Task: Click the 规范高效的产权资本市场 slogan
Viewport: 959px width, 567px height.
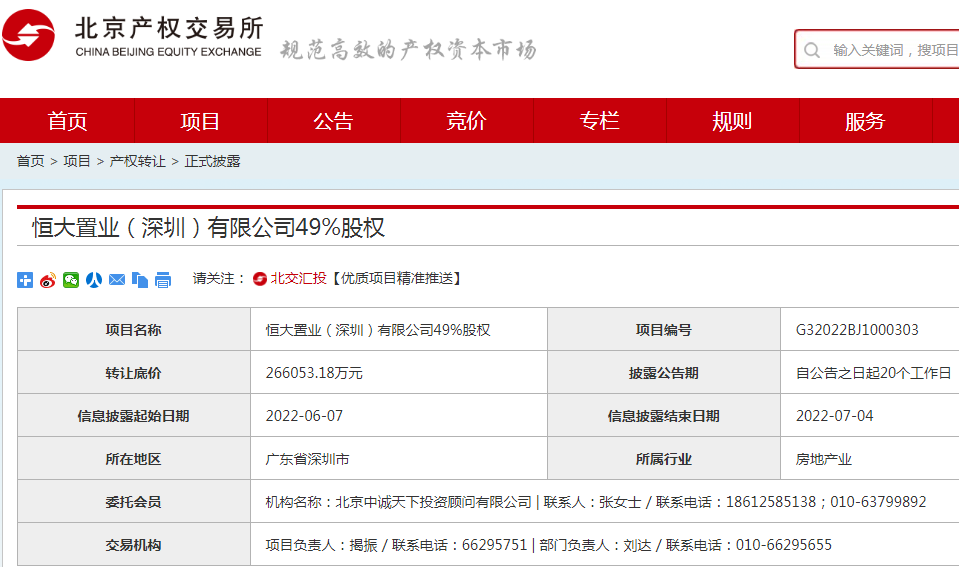Action: pyautogui.click(x=409, y=50)
